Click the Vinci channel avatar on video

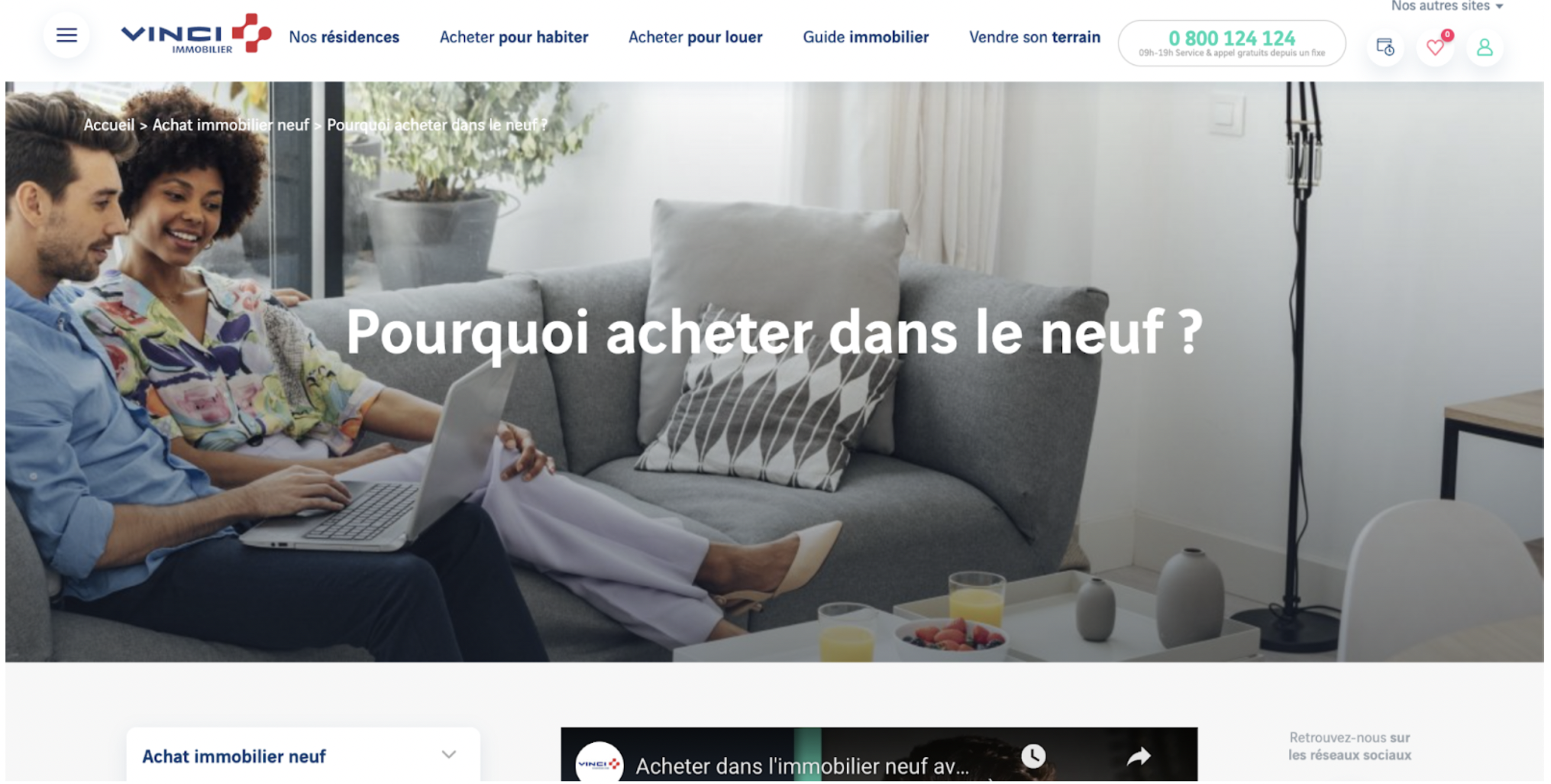(599, 763)
